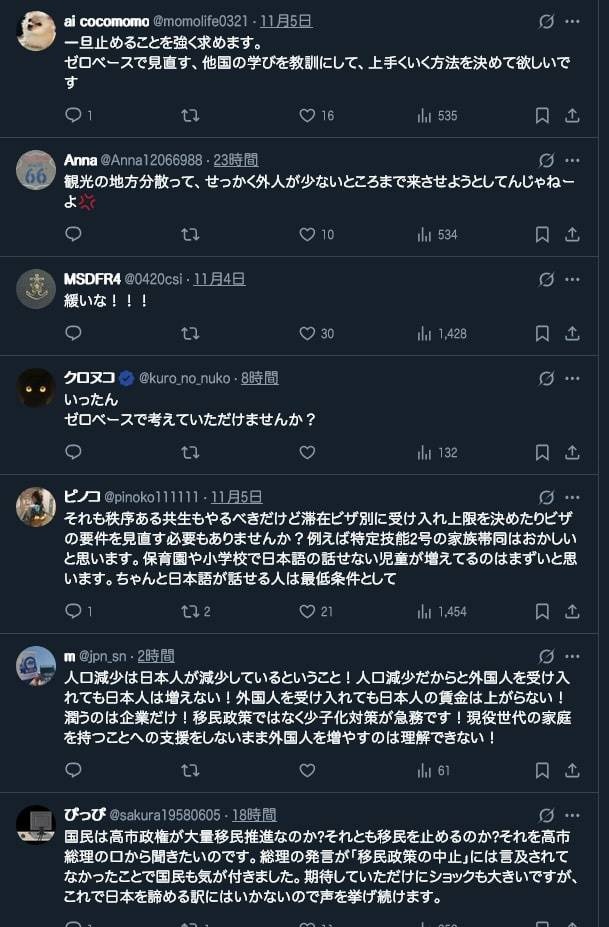Reply to the m @jpn_sn tweet
Image resolution: width=609 pixels, height=927 pixels.
pyautogui.click(x=73, y=770)
